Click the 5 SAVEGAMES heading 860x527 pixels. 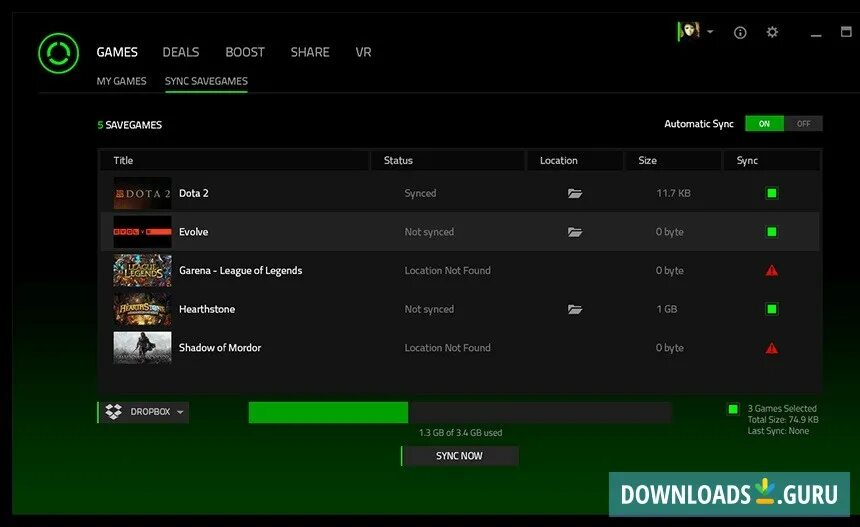(129, 125)
